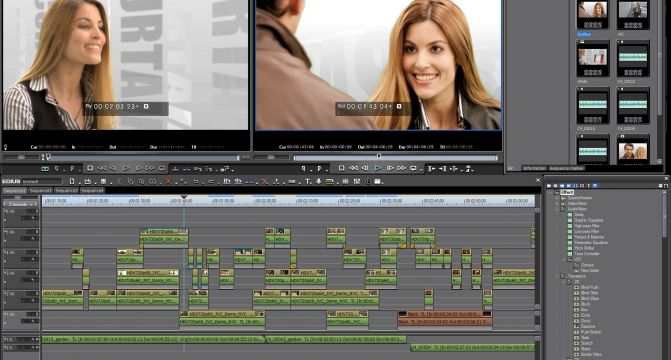Select couple clip thumbnail in bin

click(633, 150)
